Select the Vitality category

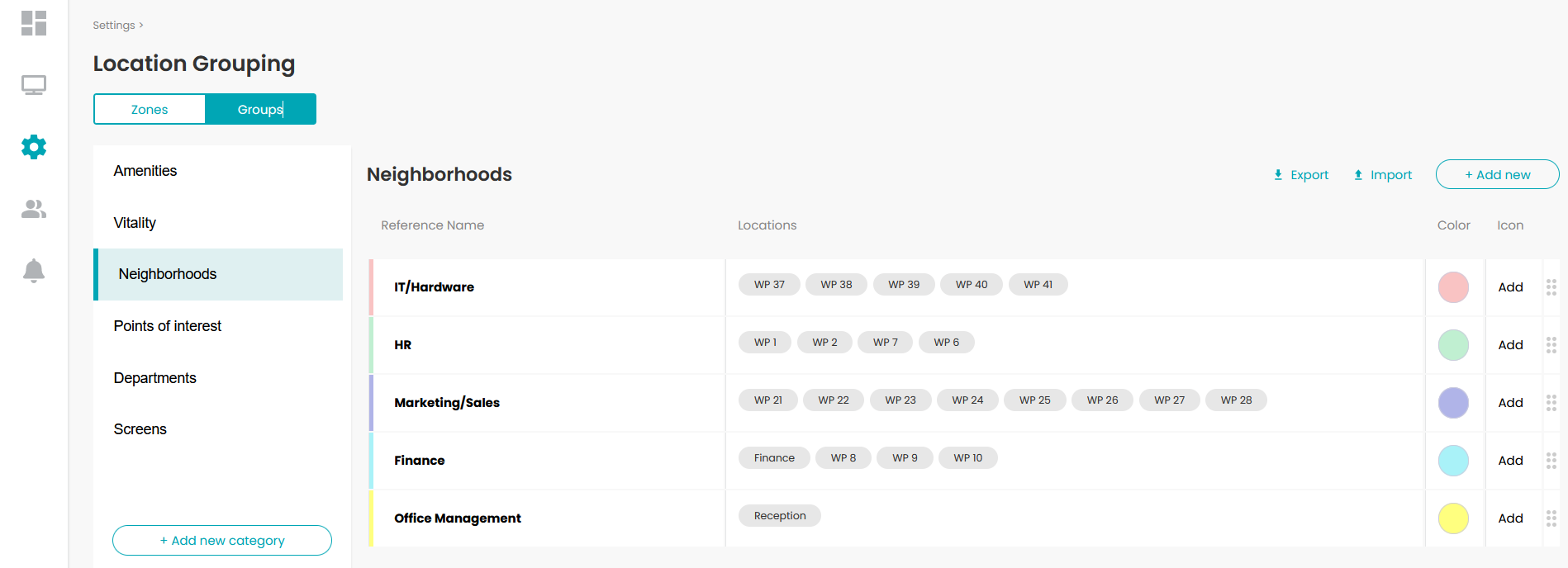(x=218, y=223)
